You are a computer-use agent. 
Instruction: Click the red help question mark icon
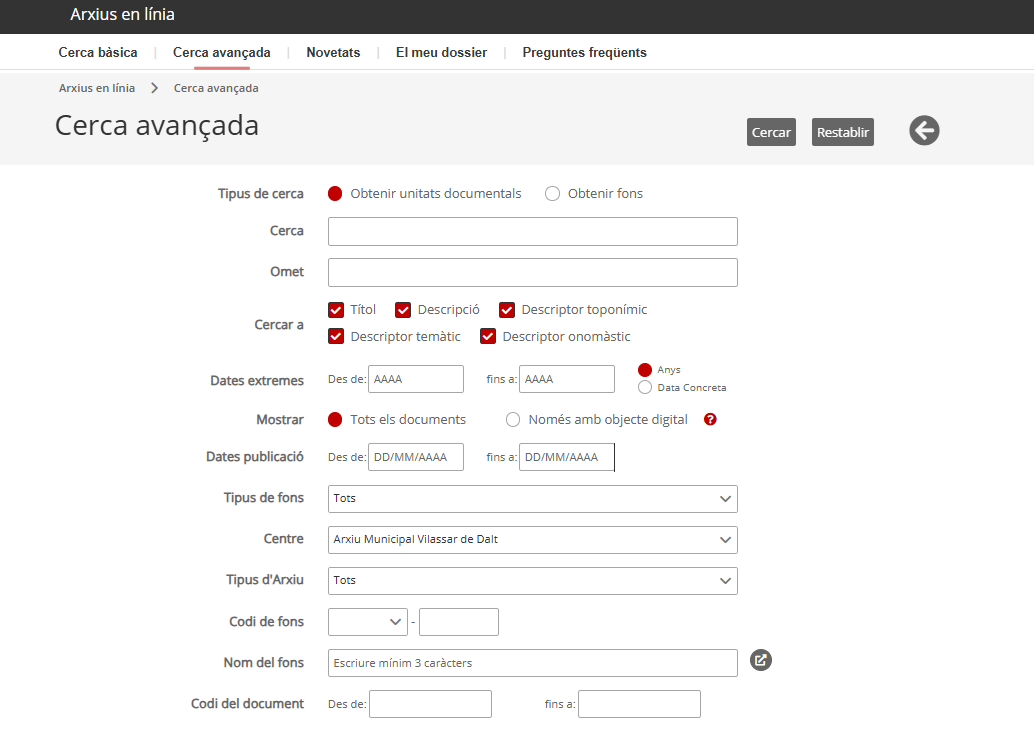click(x=710, y=420)
